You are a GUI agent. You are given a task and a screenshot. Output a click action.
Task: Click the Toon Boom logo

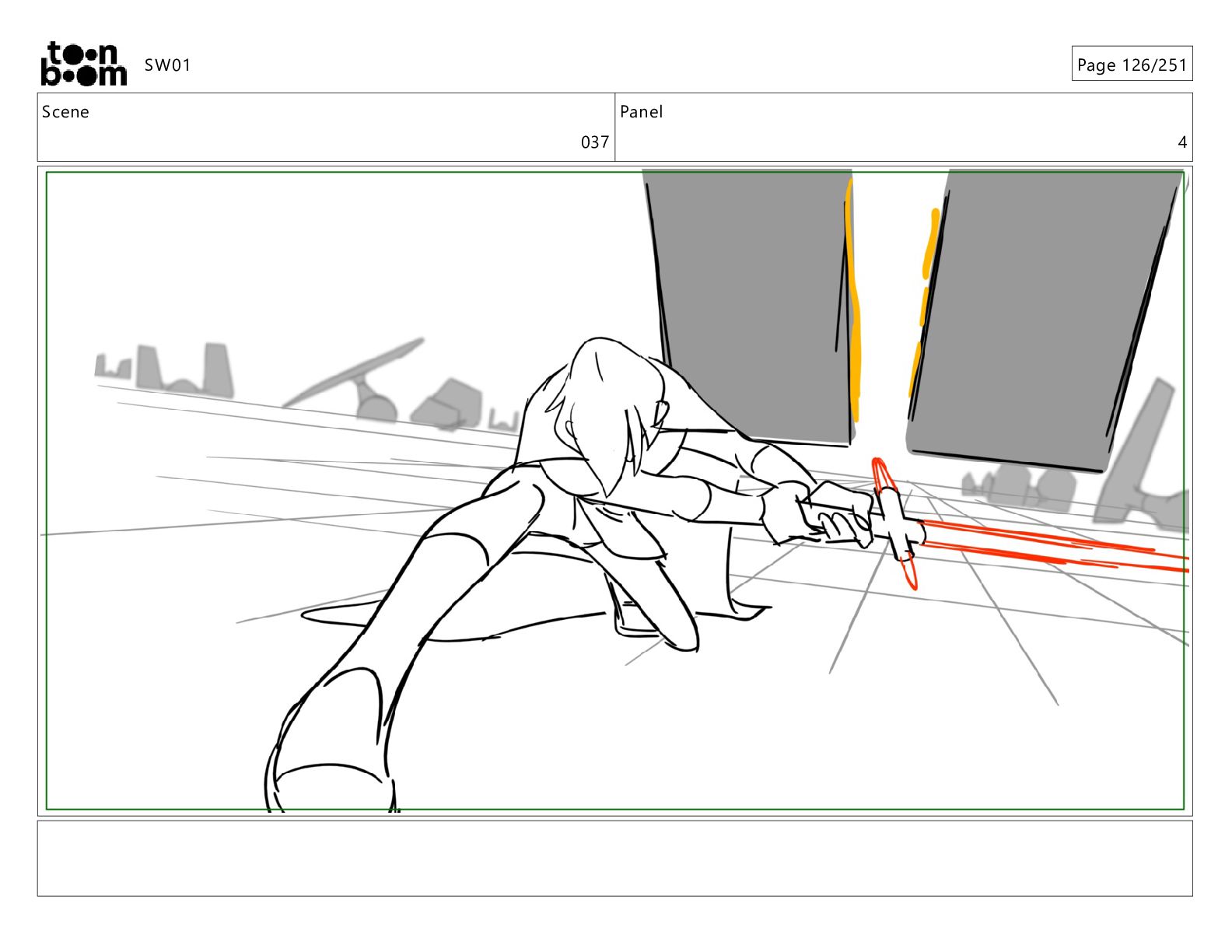(x=83, y=64)
